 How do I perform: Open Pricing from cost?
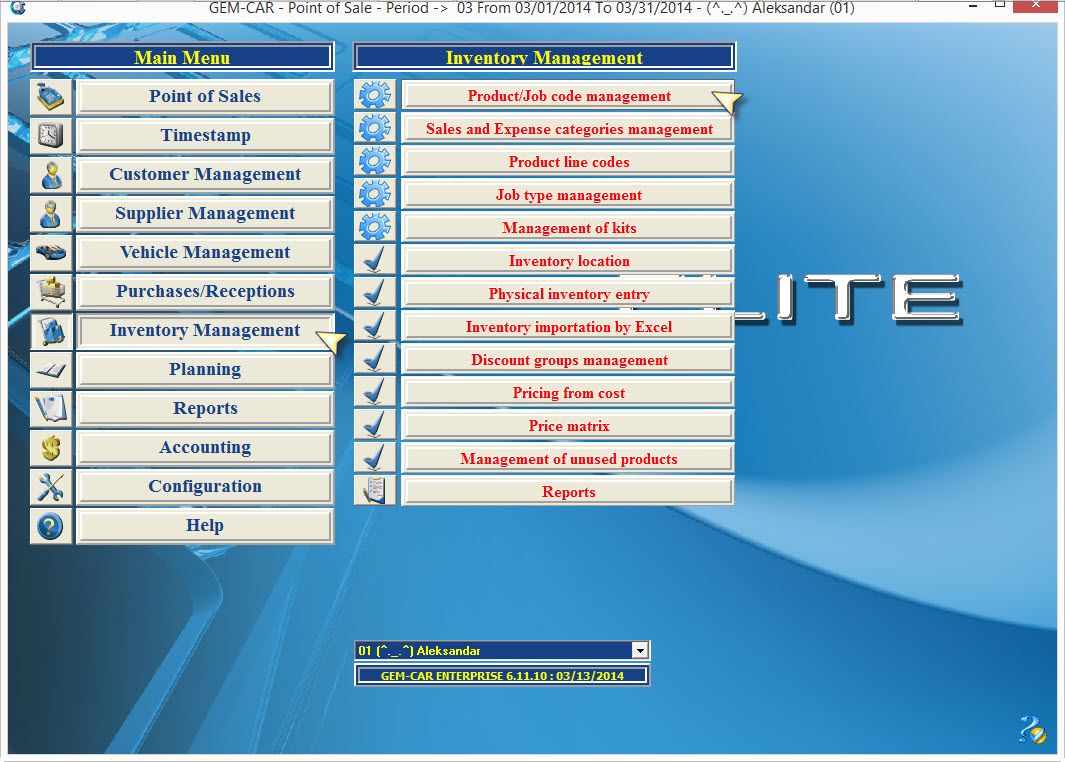point(568,393)
